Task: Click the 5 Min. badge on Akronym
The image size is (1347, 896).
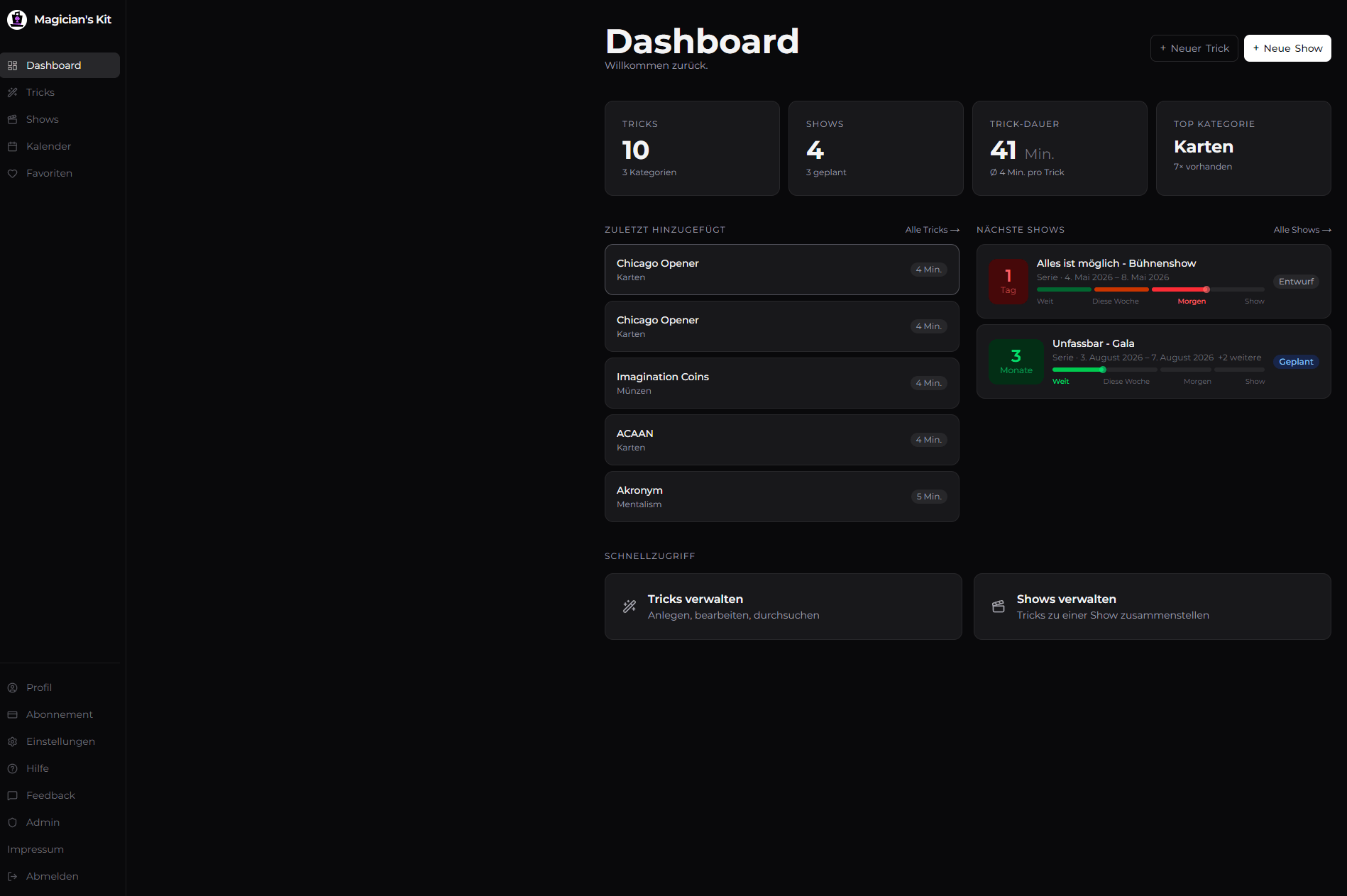Action: tap(929, 497)
